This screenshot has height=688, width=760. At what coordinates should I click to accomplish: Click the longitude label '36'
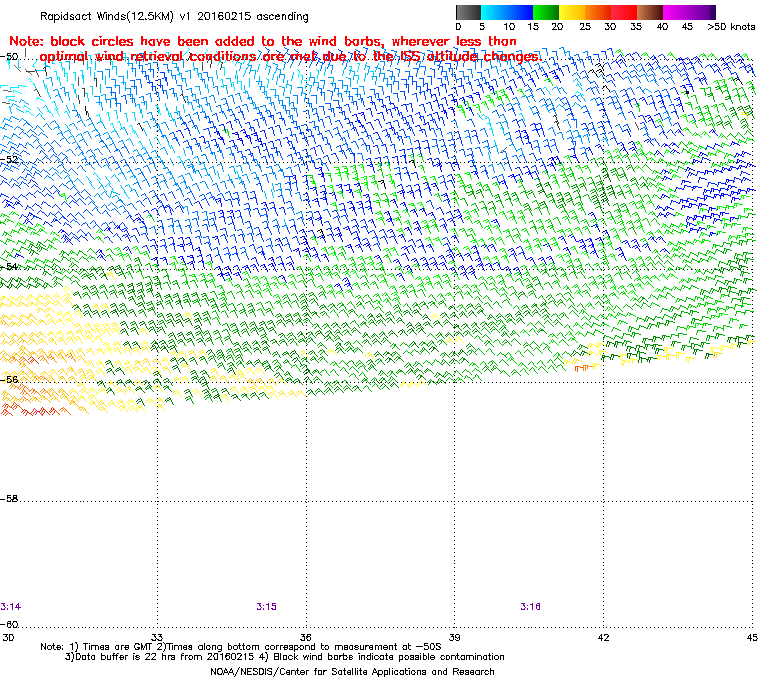[306, 637]
